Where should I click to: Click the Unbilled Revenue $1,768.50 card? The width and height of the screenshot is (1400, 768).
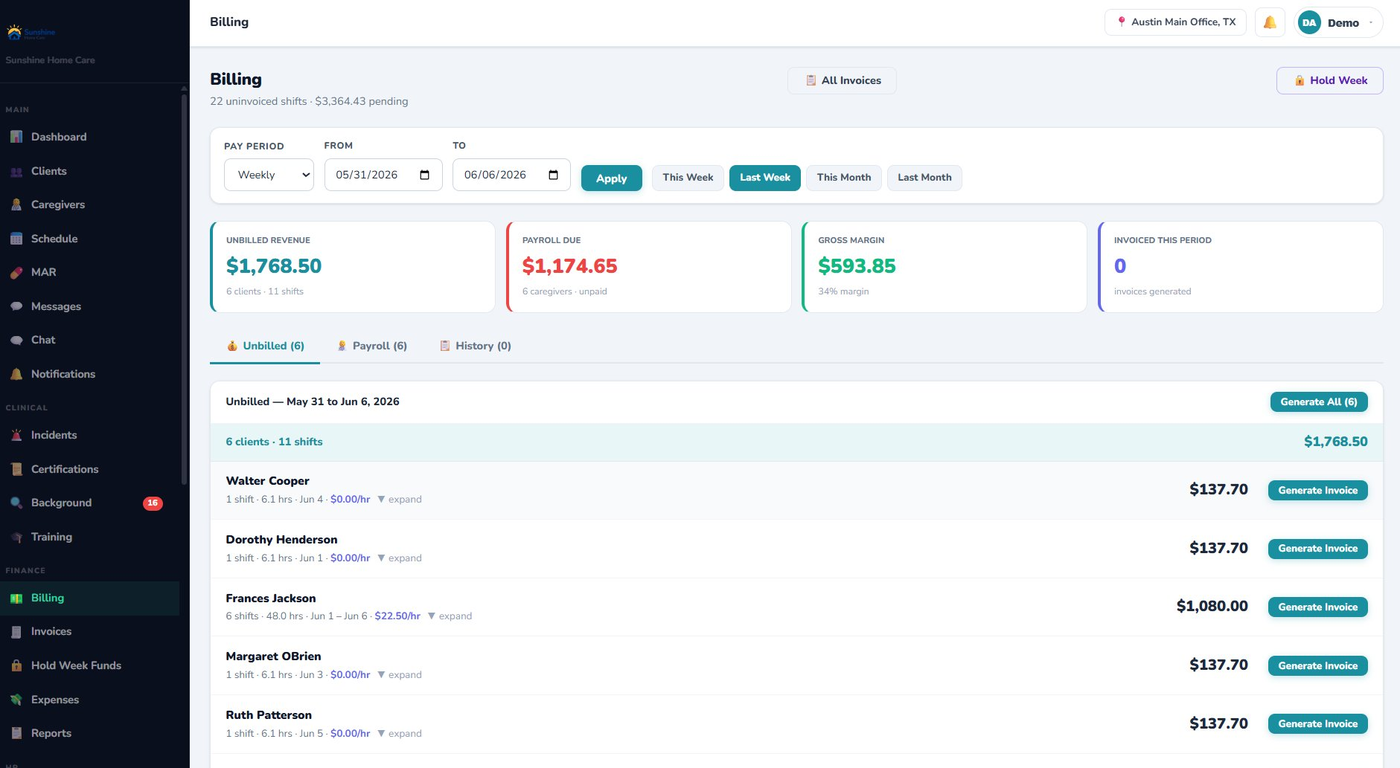click(352, 267)
